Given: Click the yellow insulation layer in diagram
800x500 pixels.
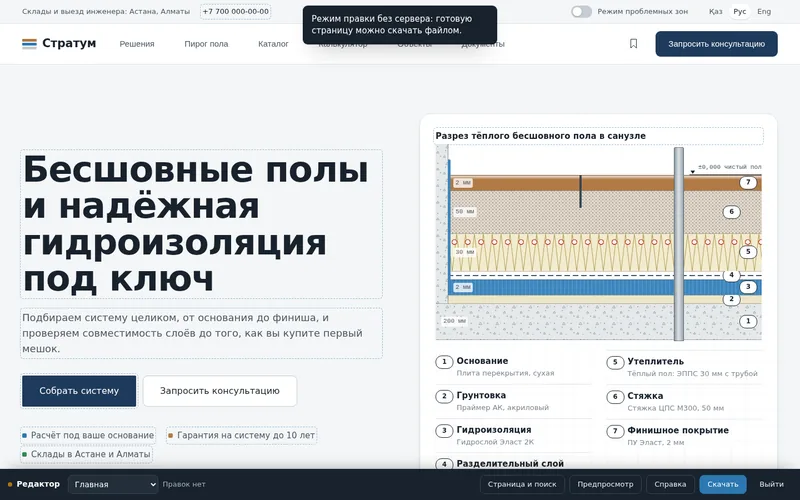Looking at the screenshot, I should (x=605, y=253).
